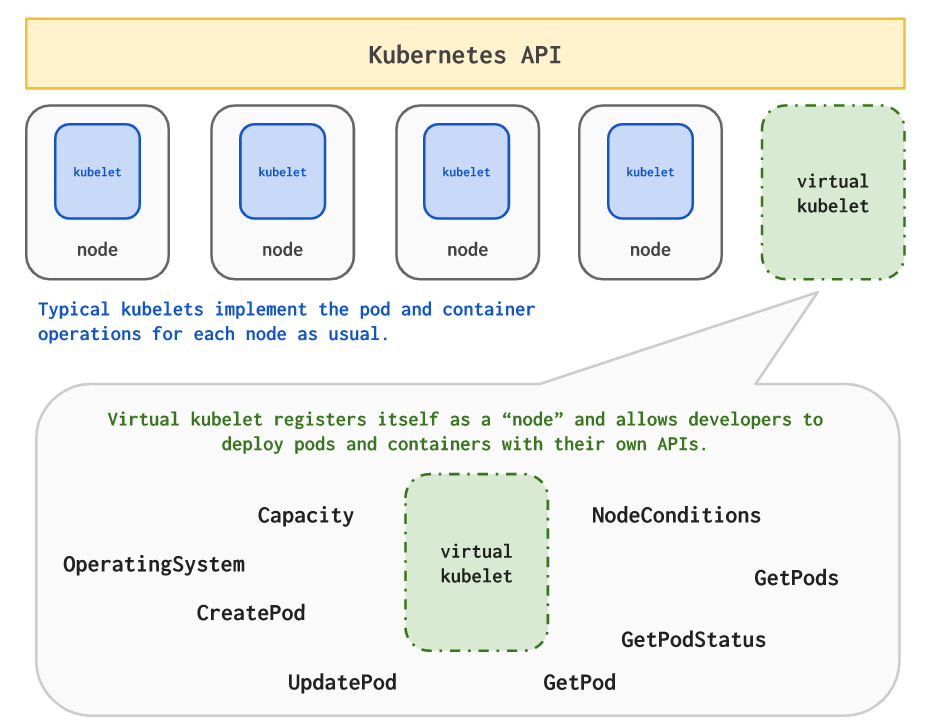
Task: Click the CreatePod label
Action: [x=251, y=613]
